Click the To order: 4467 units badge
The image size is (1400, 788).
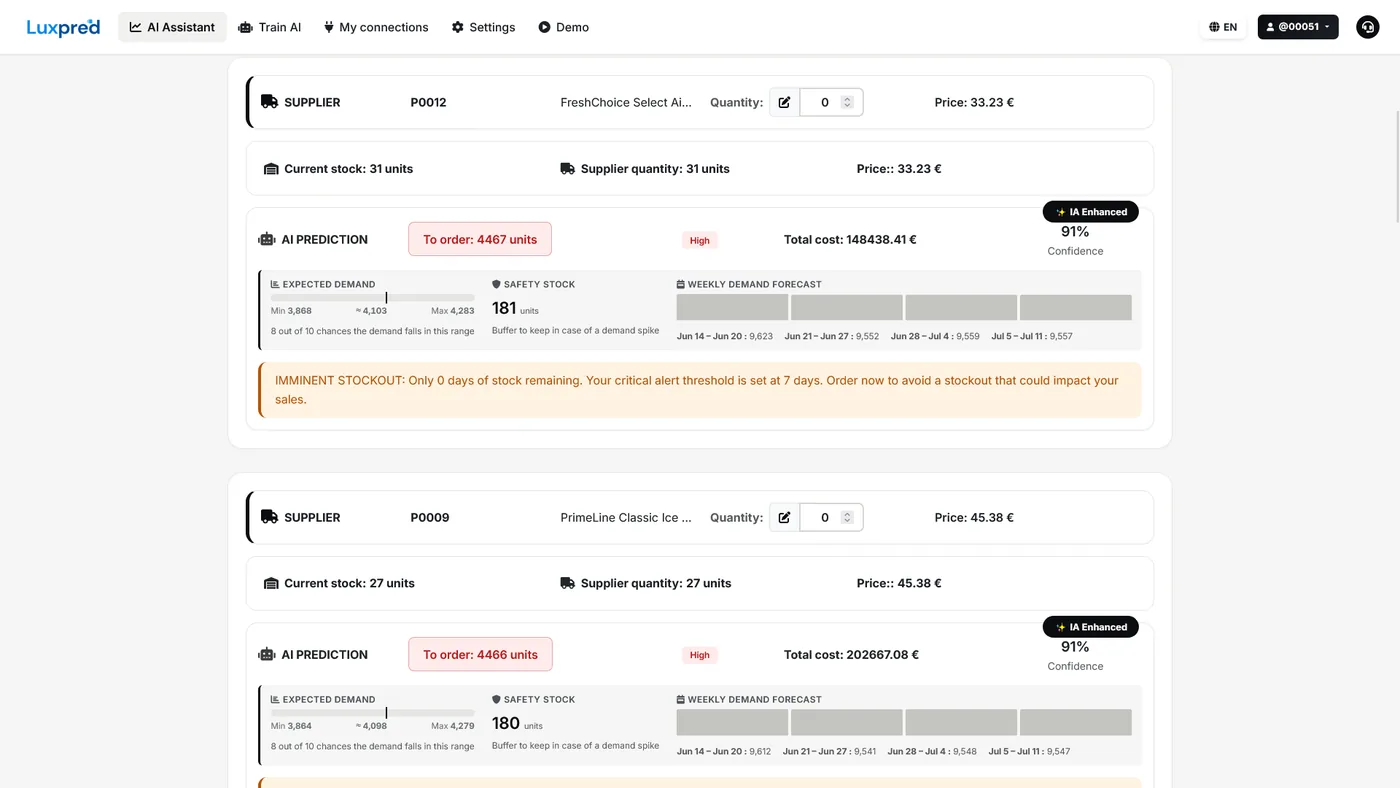coord(480,240)
